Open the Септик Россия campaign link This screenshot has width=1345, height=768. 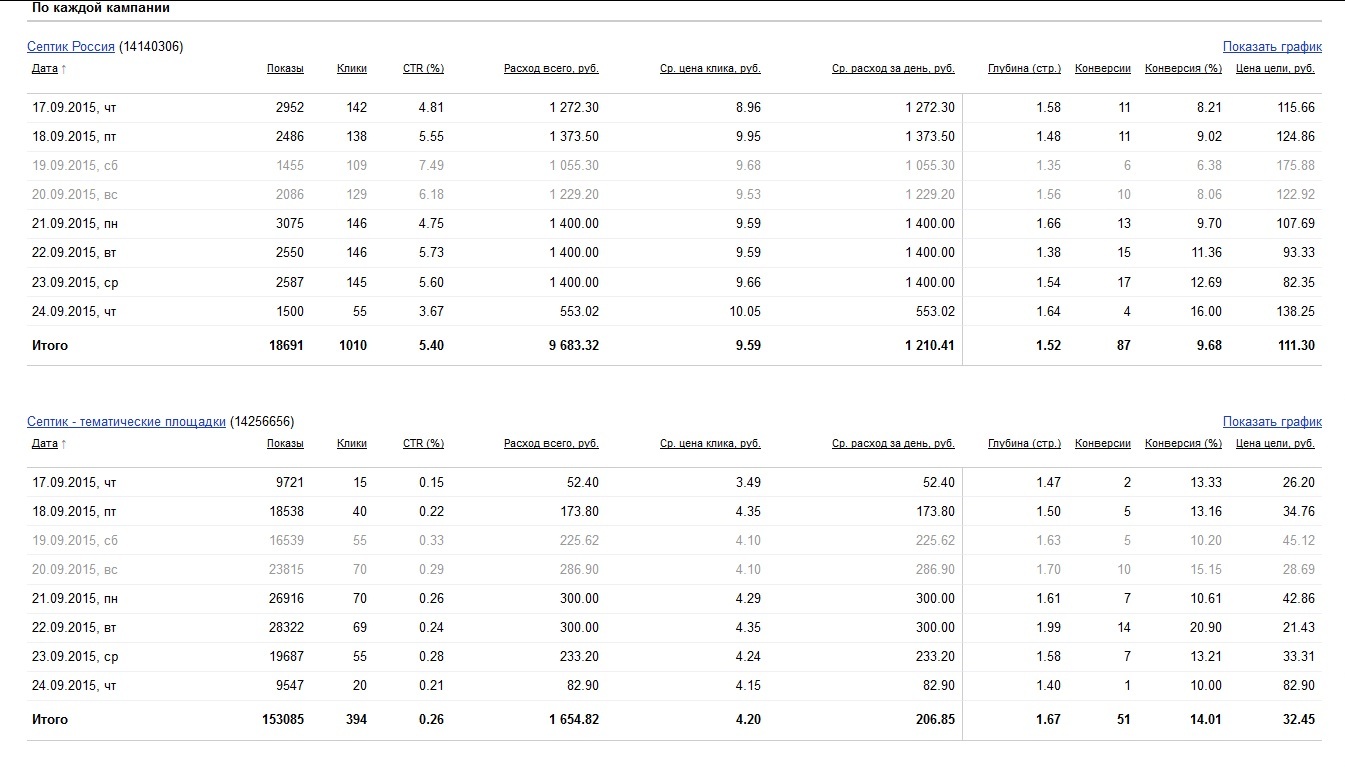(x=71, y=47)
